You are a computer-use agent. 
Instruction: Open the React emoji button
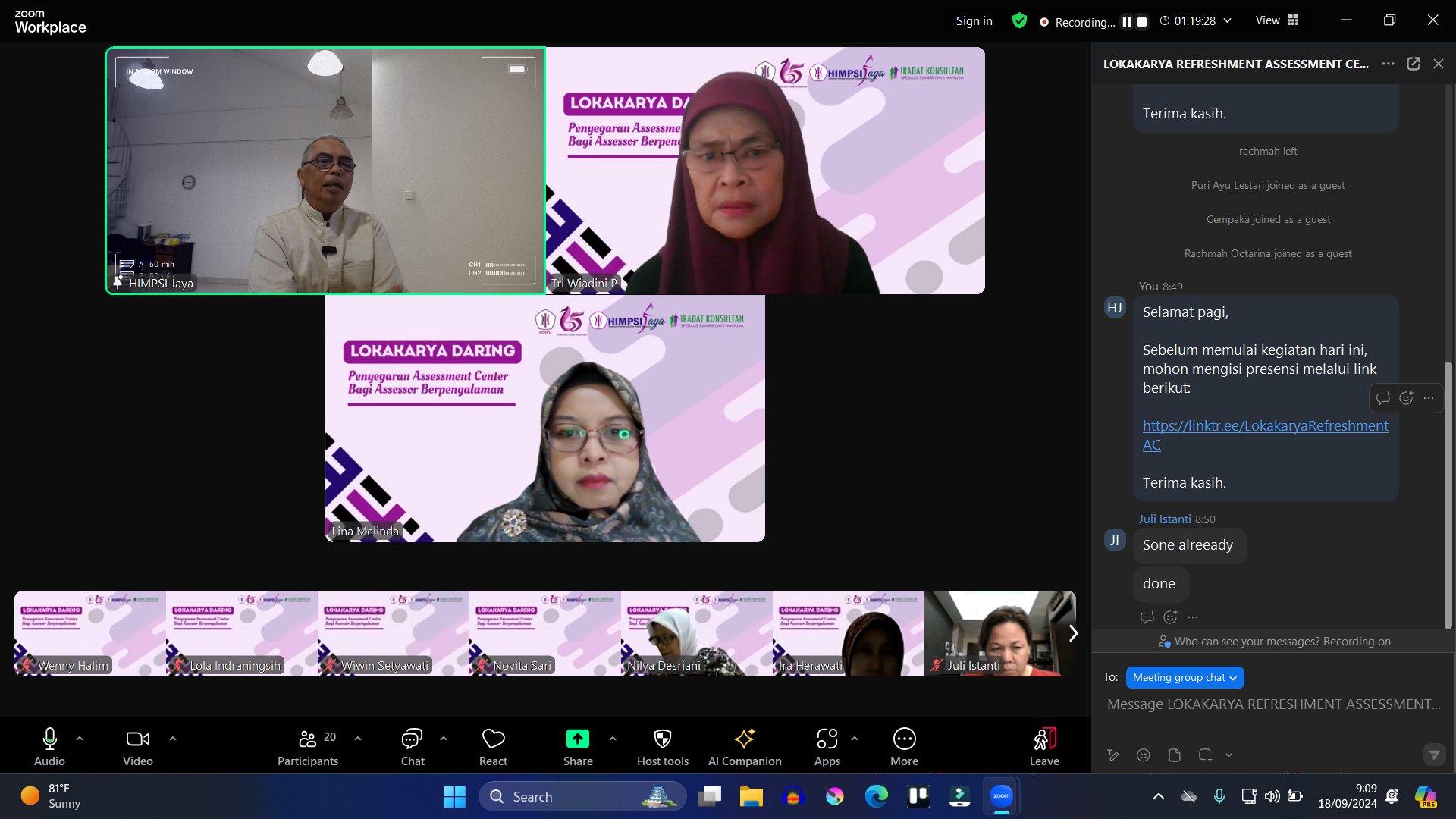tap(493, 739)
